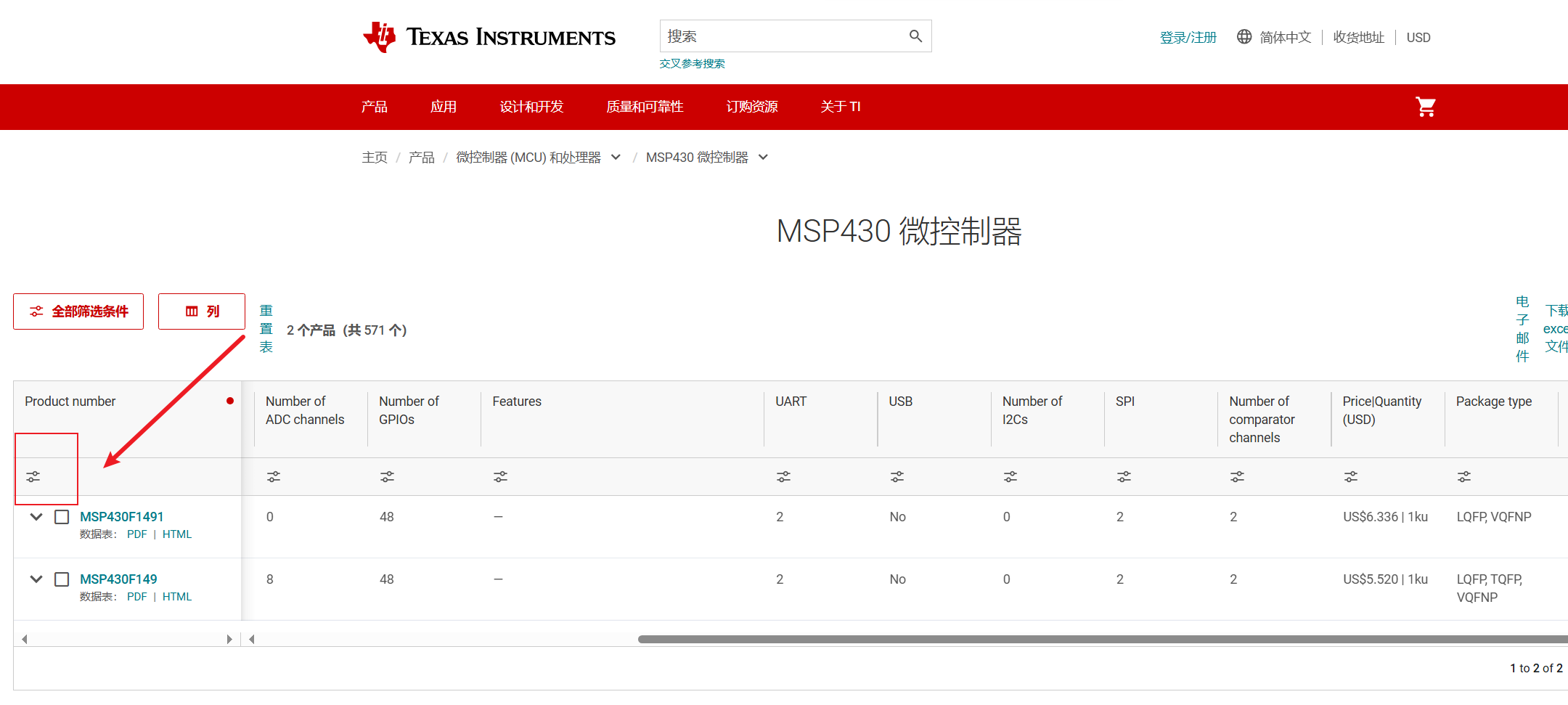Open the 产品 menu
The width and height of the screenshot is (1568, 705).
pos(375,107)
